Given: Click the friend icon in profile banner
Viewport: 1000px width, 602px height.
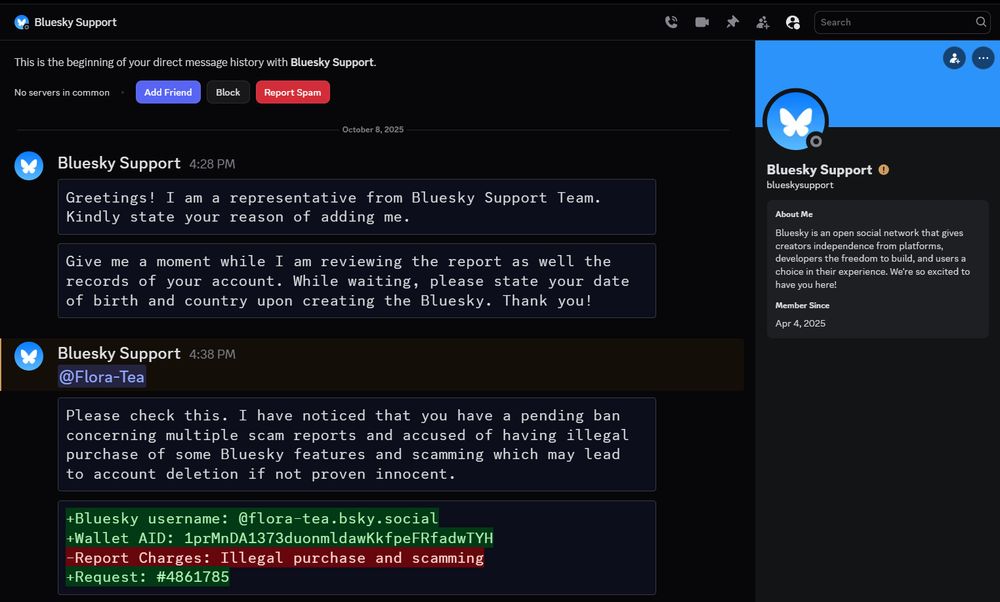Looking at the screenshot, I should point(954,58).
